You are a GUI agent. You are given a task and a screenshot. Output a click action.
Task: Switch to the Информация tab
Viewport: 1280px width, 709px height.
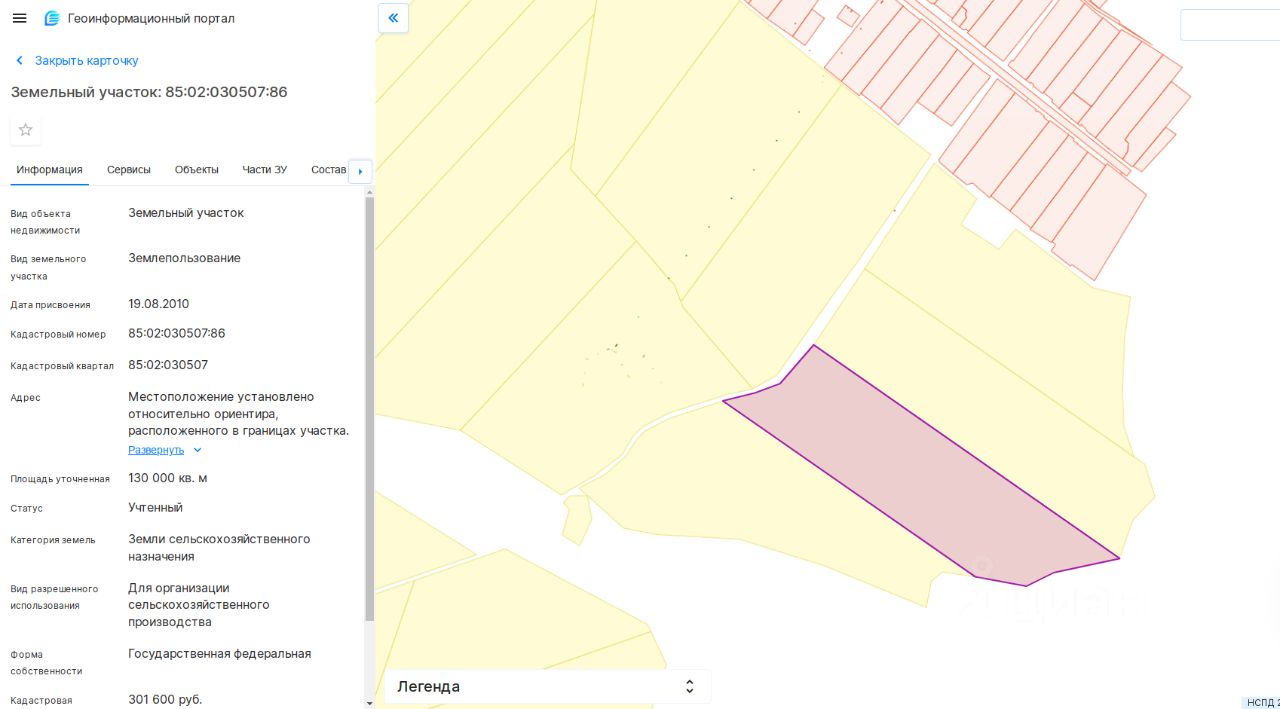[x=49, y=170]
